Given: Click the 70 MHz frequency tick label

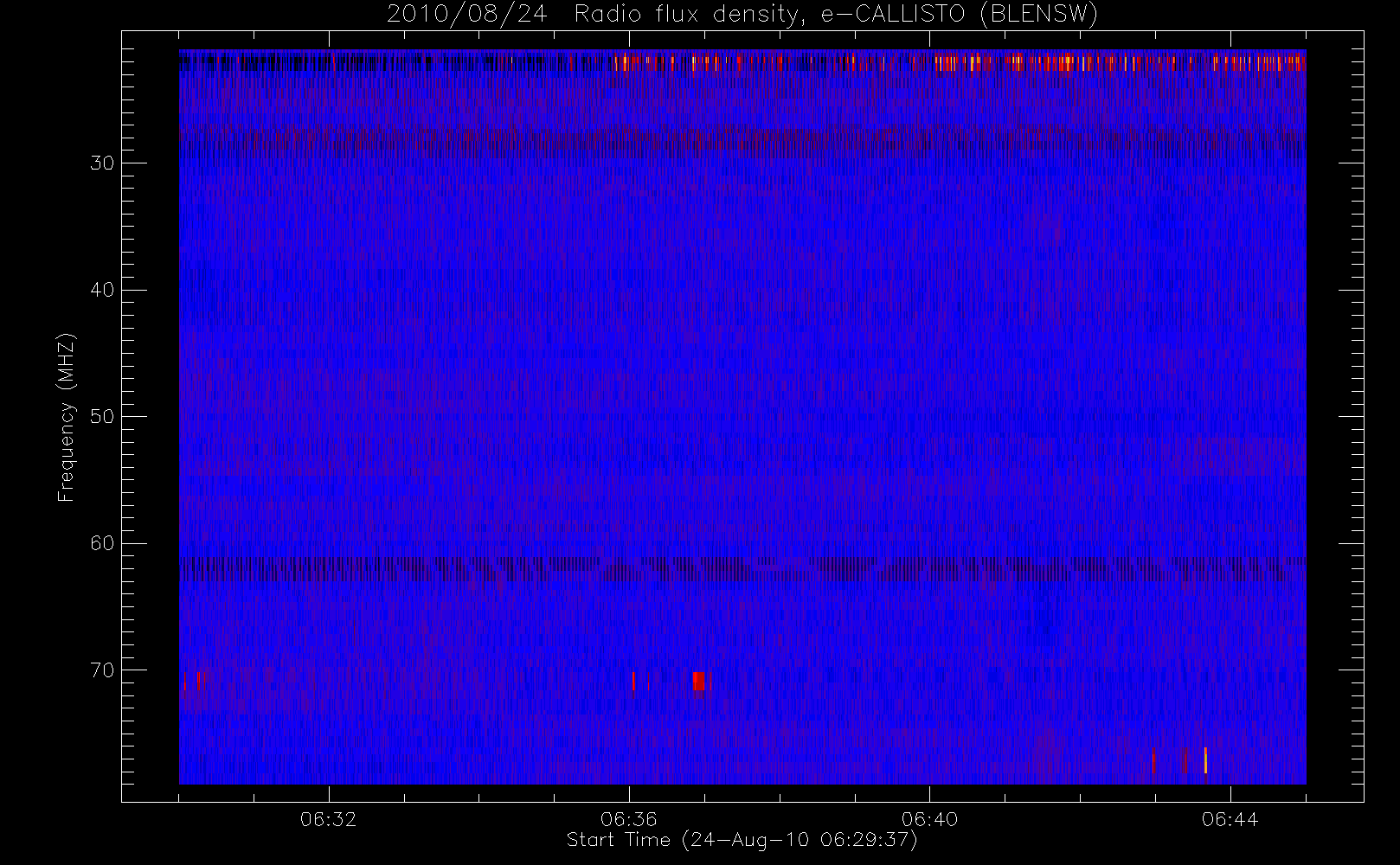Looking at the screenshot, I should (x=102, y=670).
